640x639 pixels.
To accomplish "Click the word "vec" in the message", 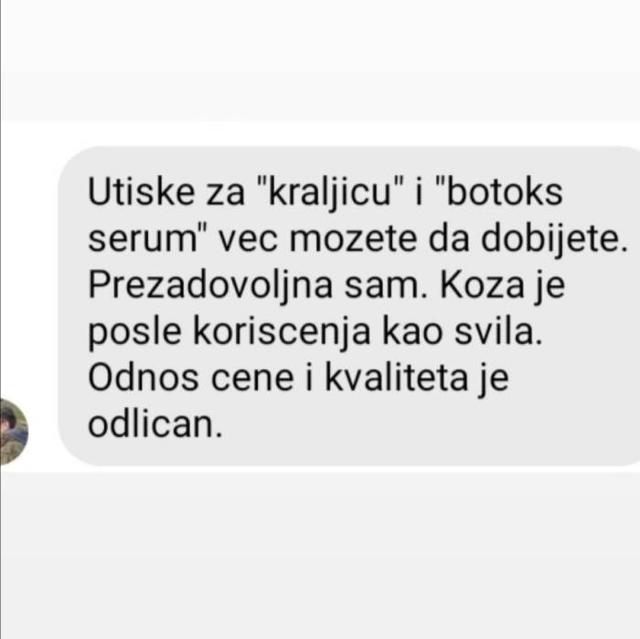I will click(x=247, y=241).
